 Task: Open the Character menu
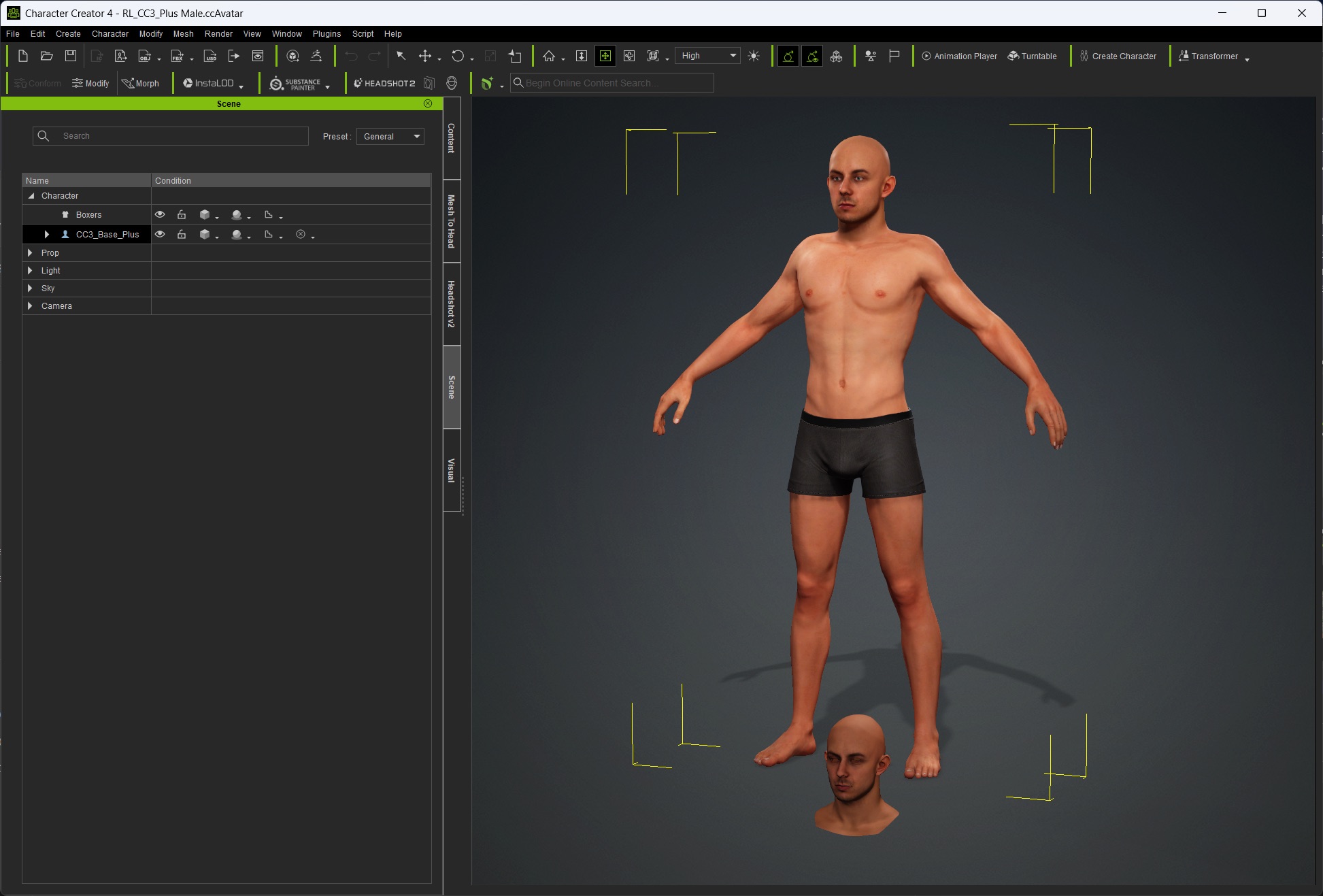(x=110, y=33)
